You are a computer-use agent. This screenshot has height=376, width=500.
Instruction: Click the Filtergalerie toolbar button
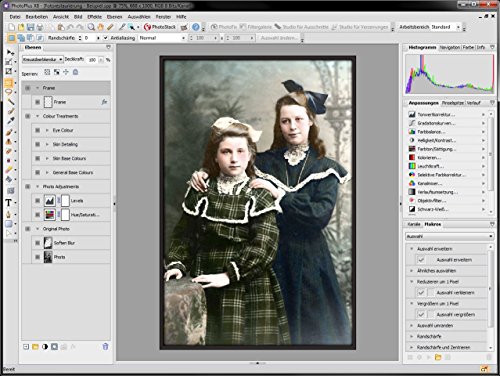pyautogui.click(x=256, y=27)
